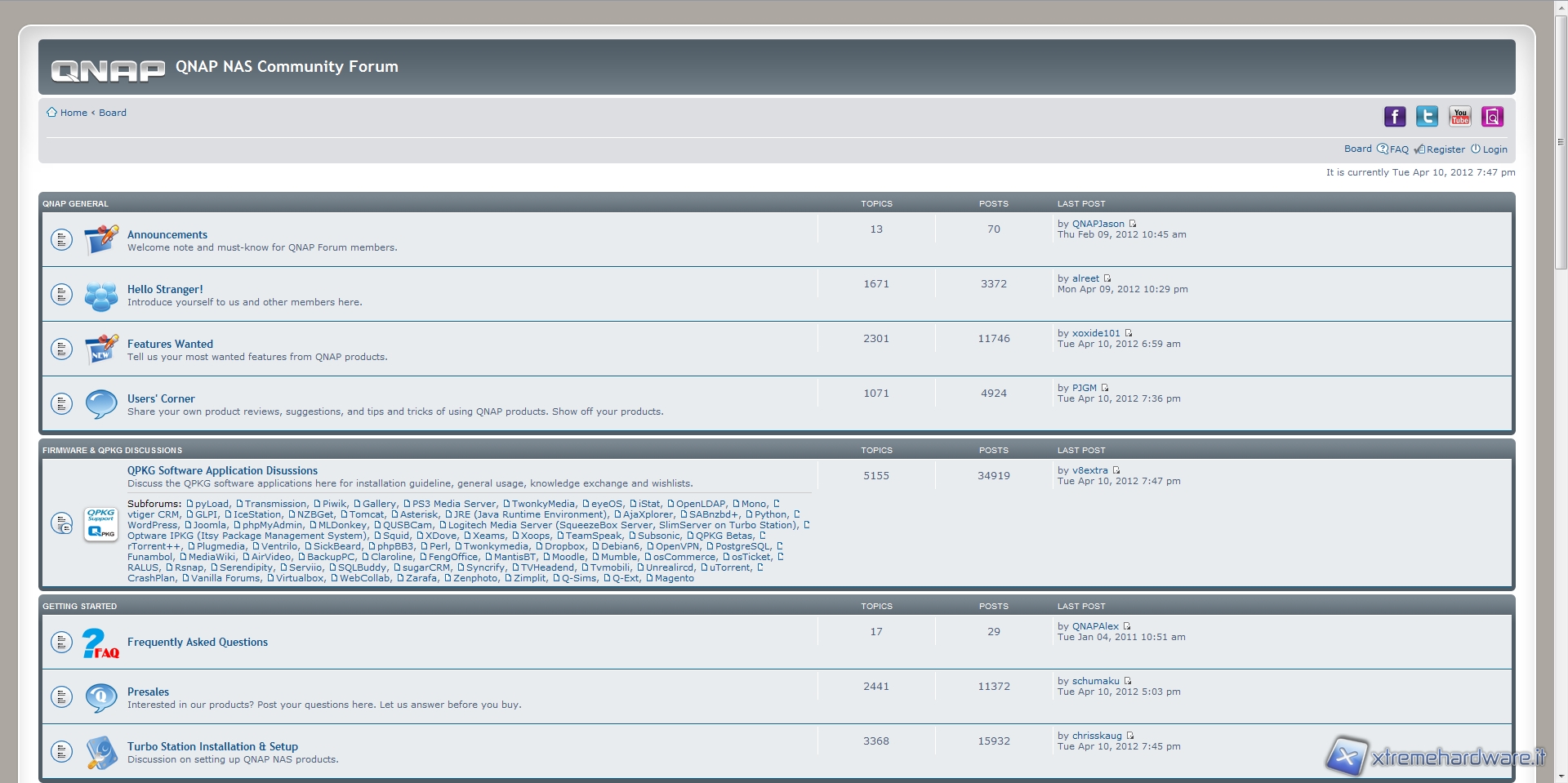Open the Register menu link

click(1445, 149)
